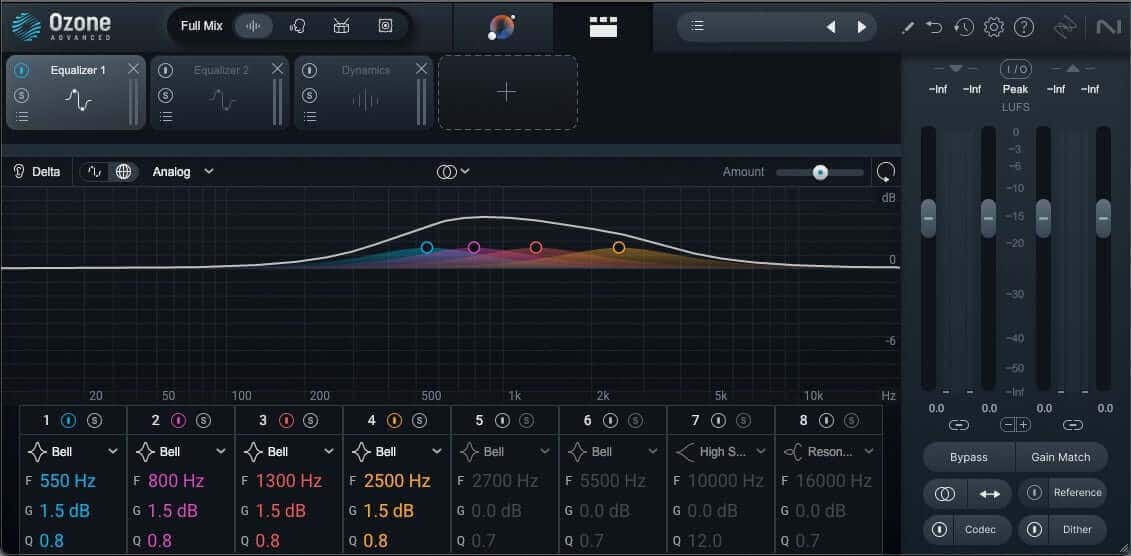The height and width of the screenshot is (556, 1131).
Task: Swap channels with double arrow icon
Action: (990, 493)
